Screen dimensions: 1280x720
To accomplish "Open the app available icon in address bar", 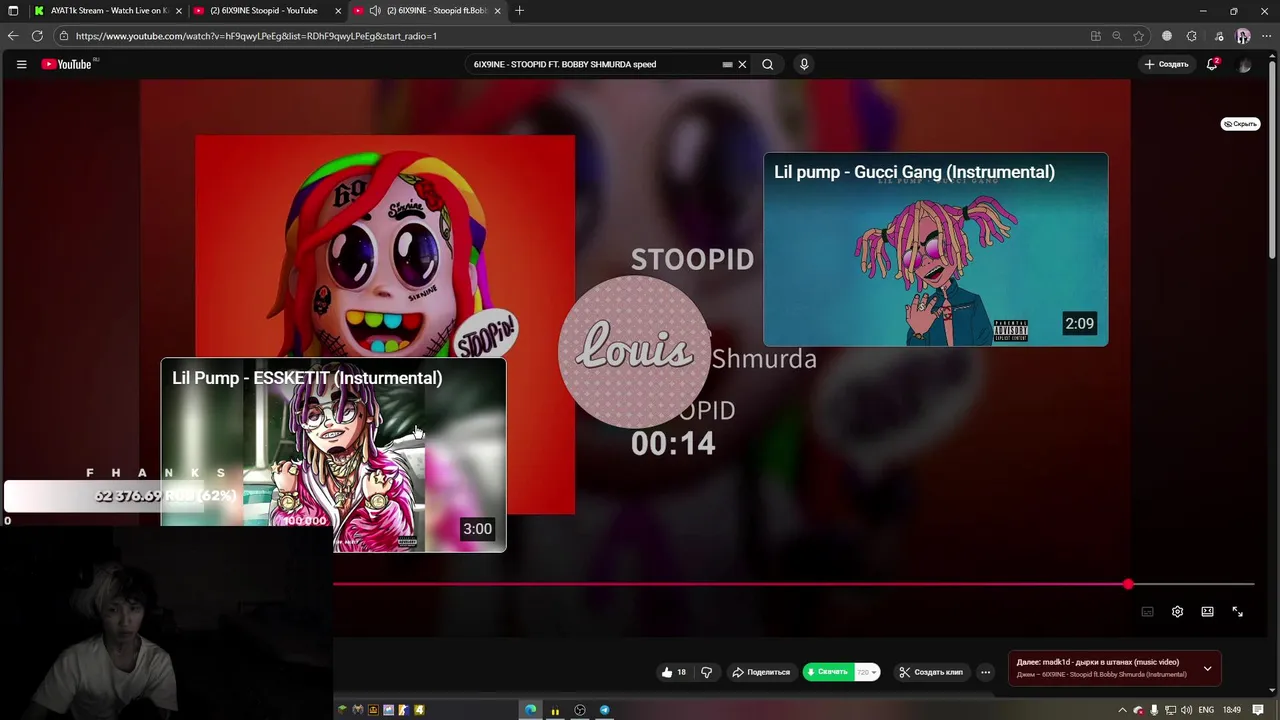I will 1096,36.
